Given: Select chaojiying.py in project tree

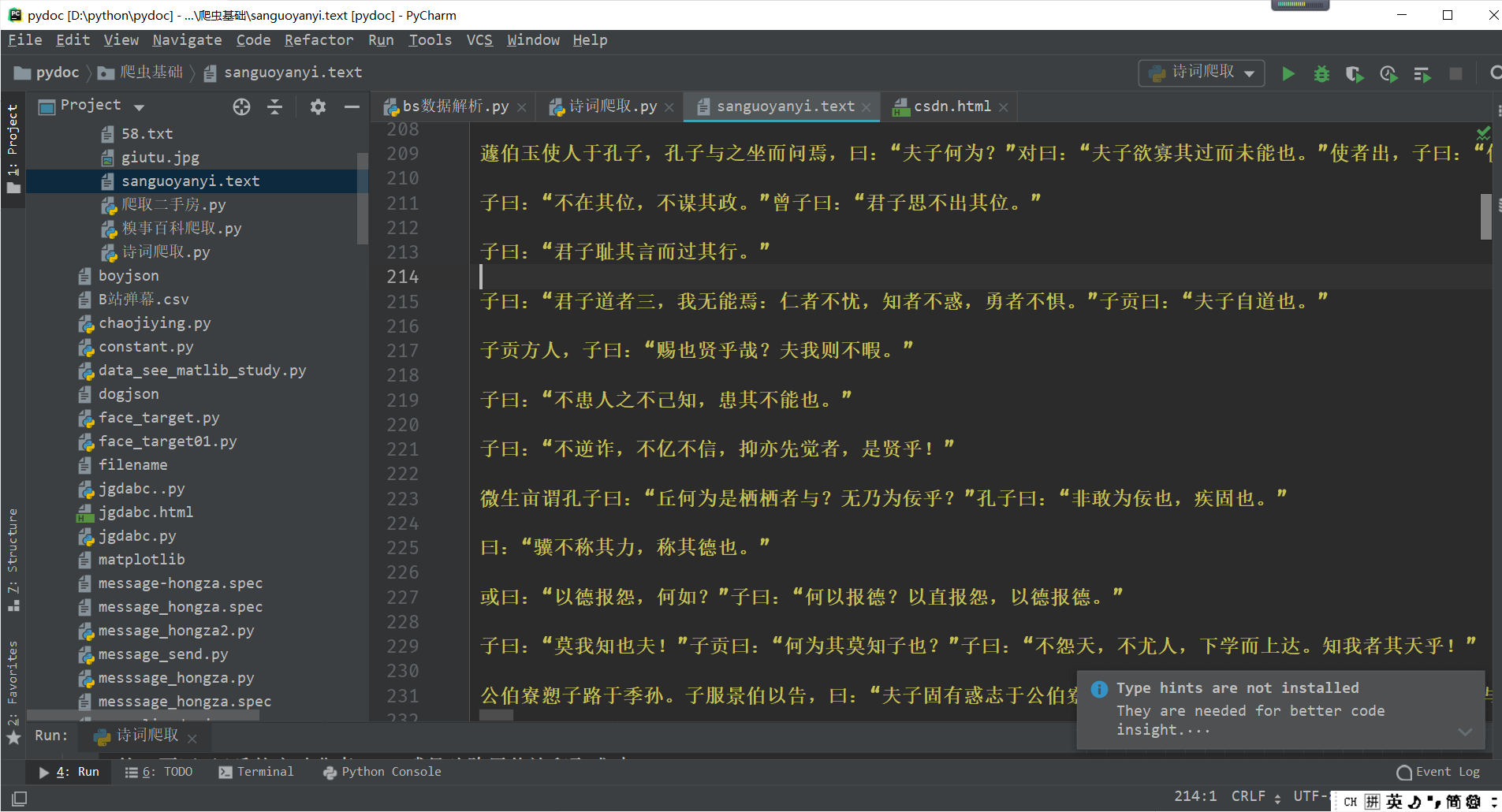Looking at the screenshot, I should 143,323.
